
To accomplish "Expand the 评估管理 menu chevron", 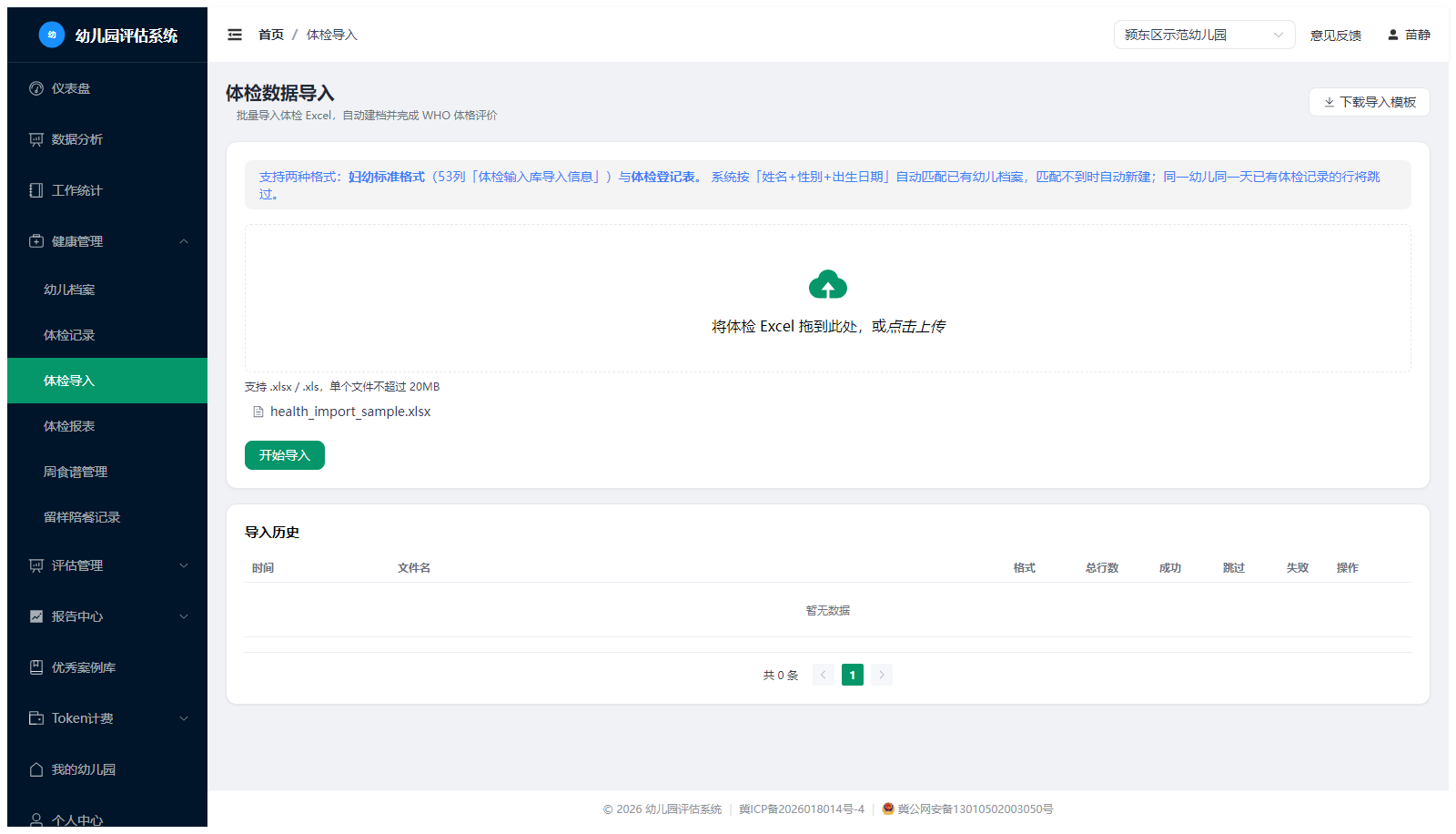I will pyautogui.click(x=184, y=565).
